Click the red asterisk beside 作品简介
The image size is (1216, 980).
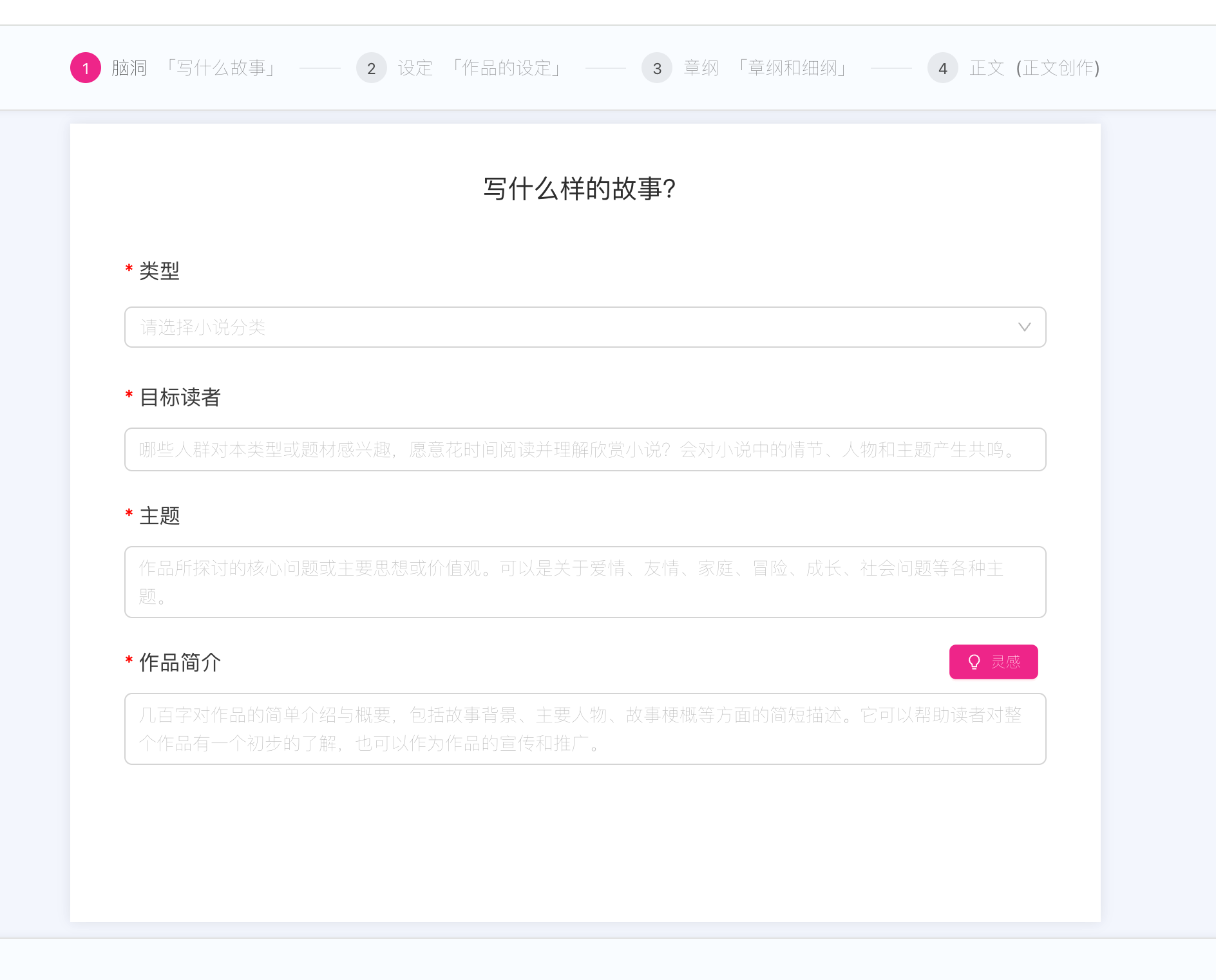pyautogui.click(x=128, y=663)
